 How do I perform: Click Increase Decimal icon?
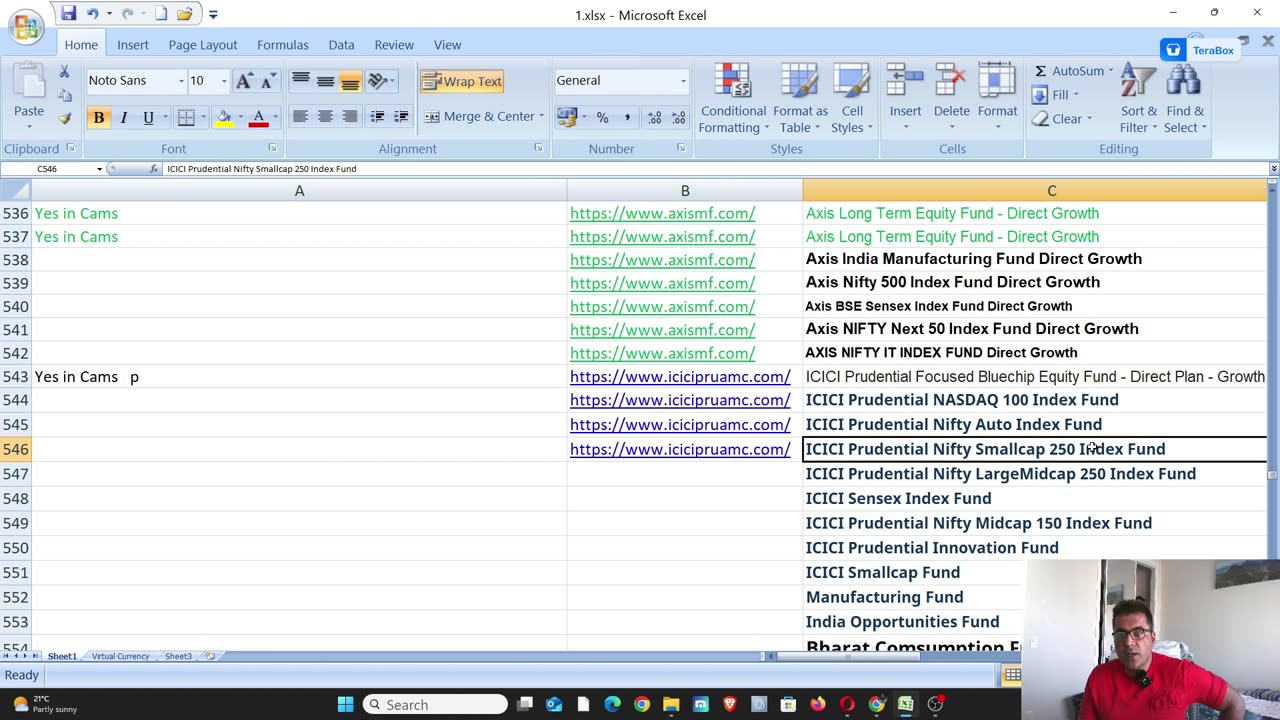point(654,117)
